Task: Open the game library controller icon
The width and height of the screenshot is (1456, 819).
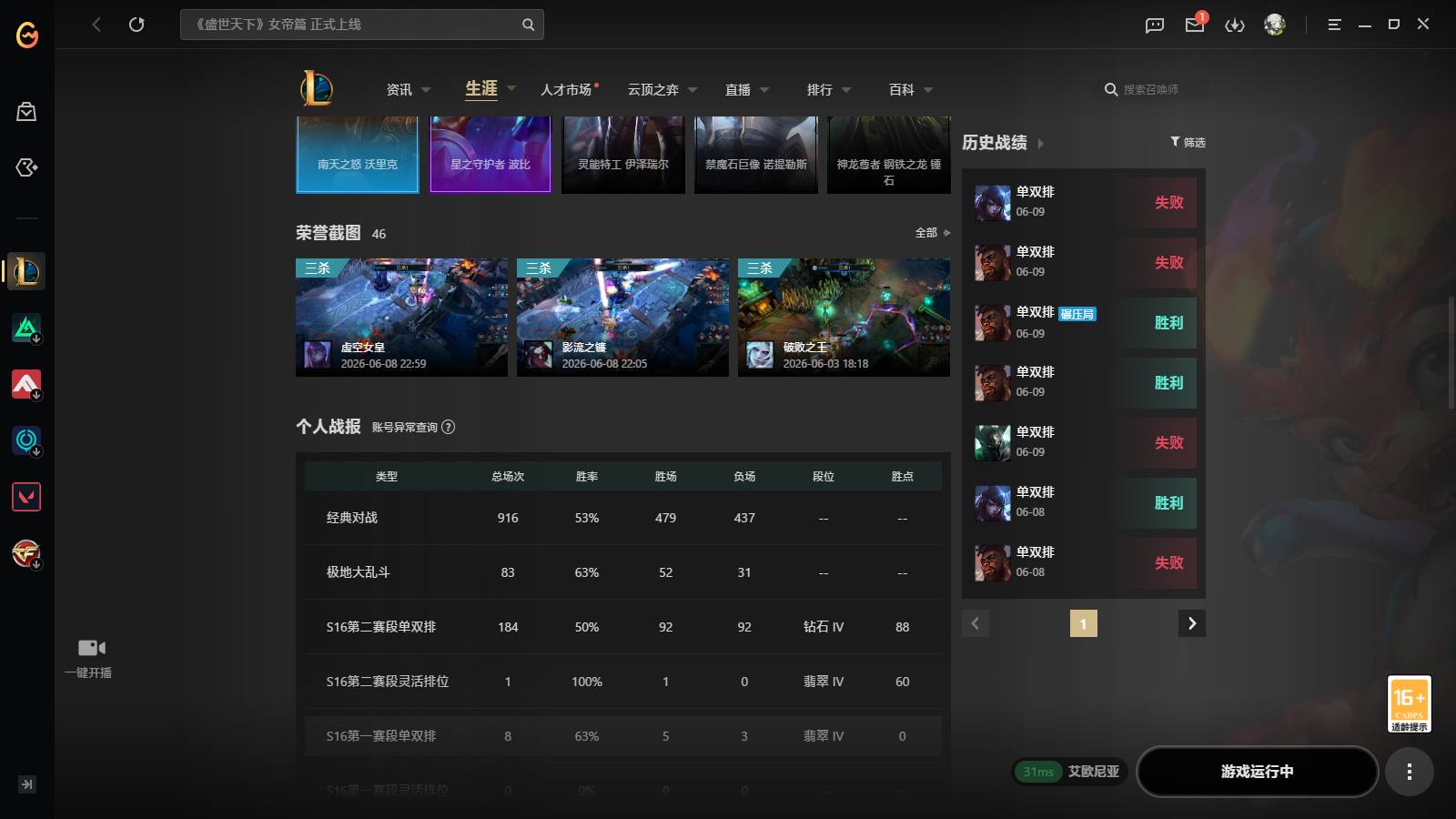Action: point(26,167)
